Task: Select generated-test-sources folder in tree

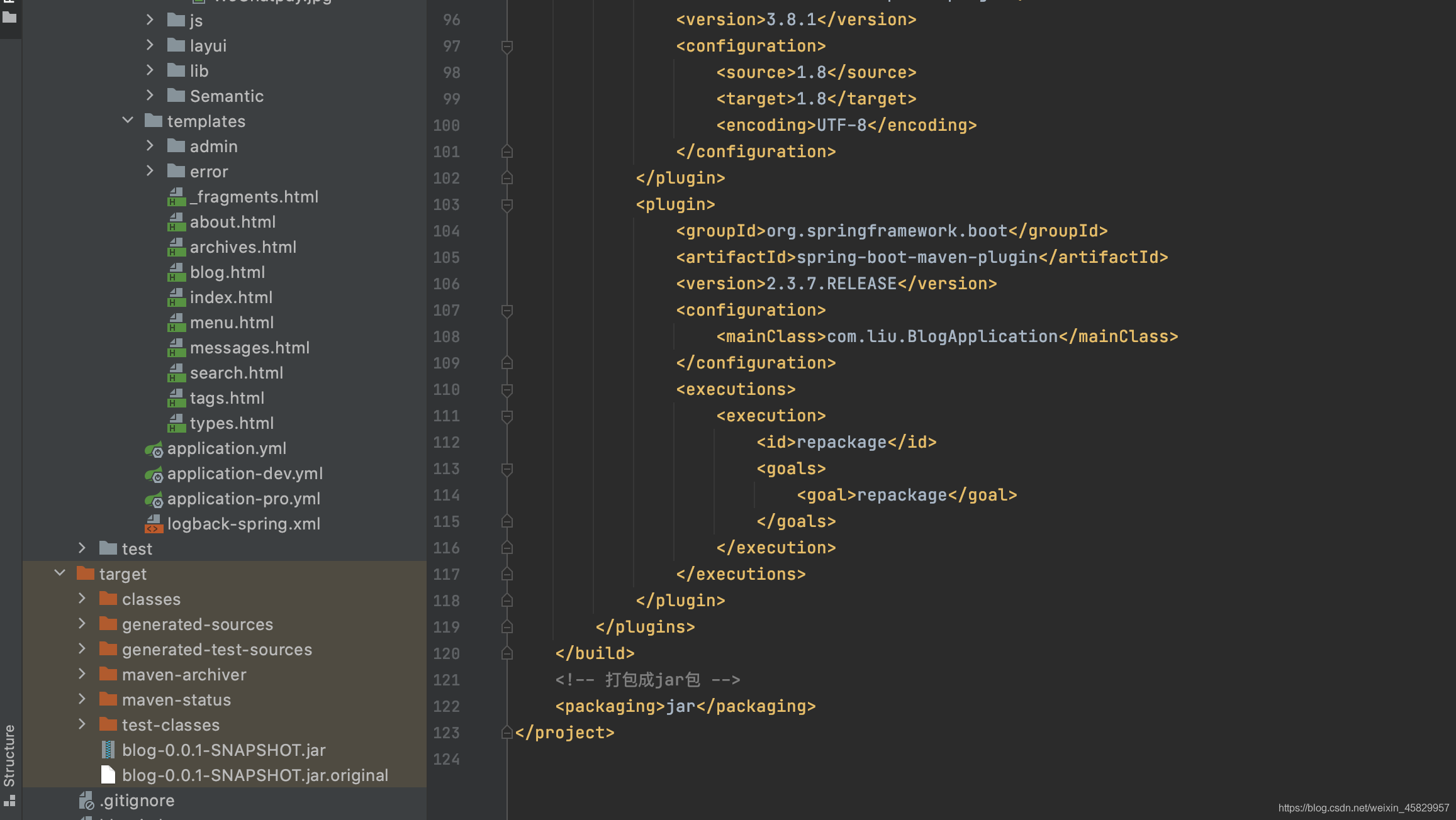Action: [217, 650]
